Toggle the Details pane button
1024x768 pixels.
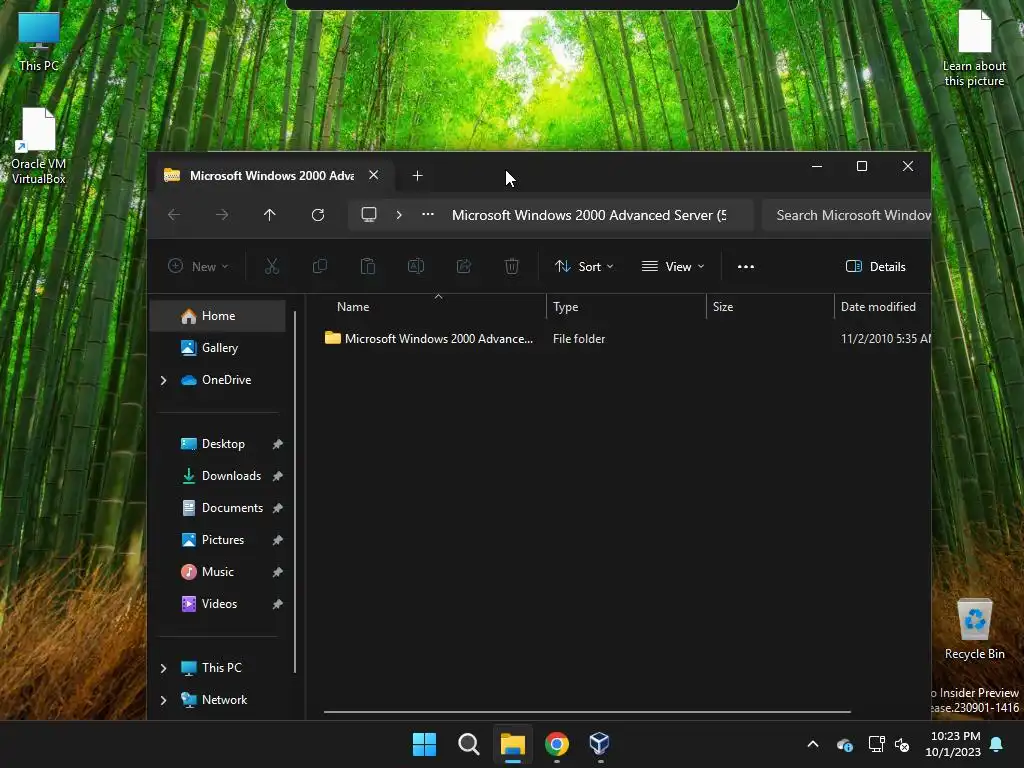(876, 266)
